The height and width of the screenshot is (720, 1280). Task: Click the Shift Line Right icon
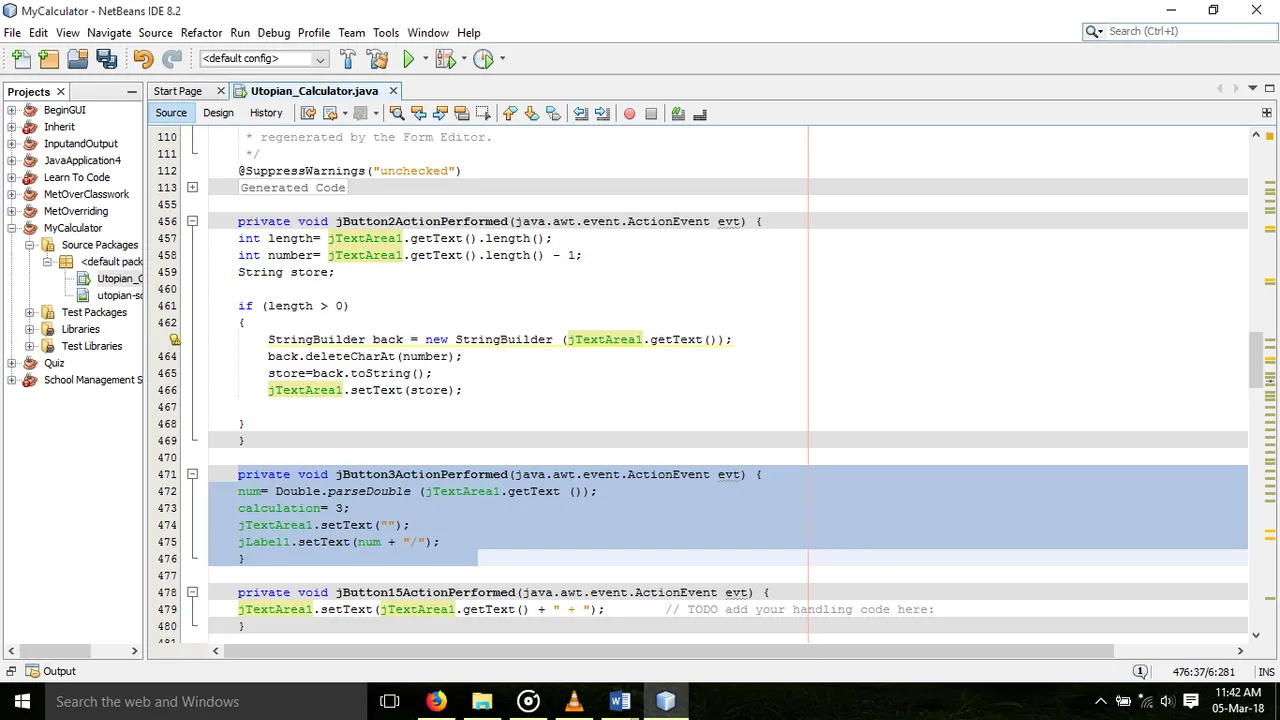tap(602, 113)
